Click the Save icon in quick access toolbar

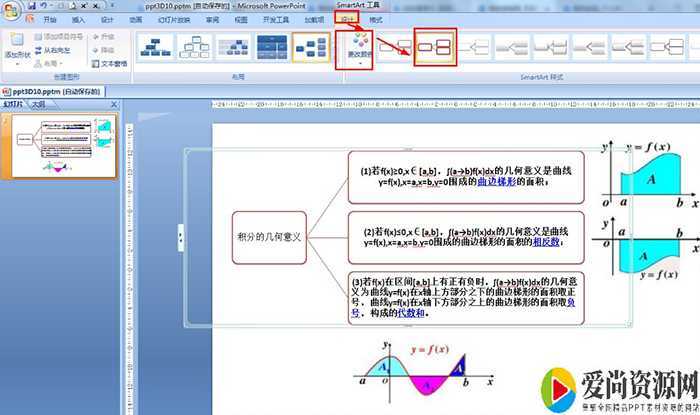click(x=32, y=5)
